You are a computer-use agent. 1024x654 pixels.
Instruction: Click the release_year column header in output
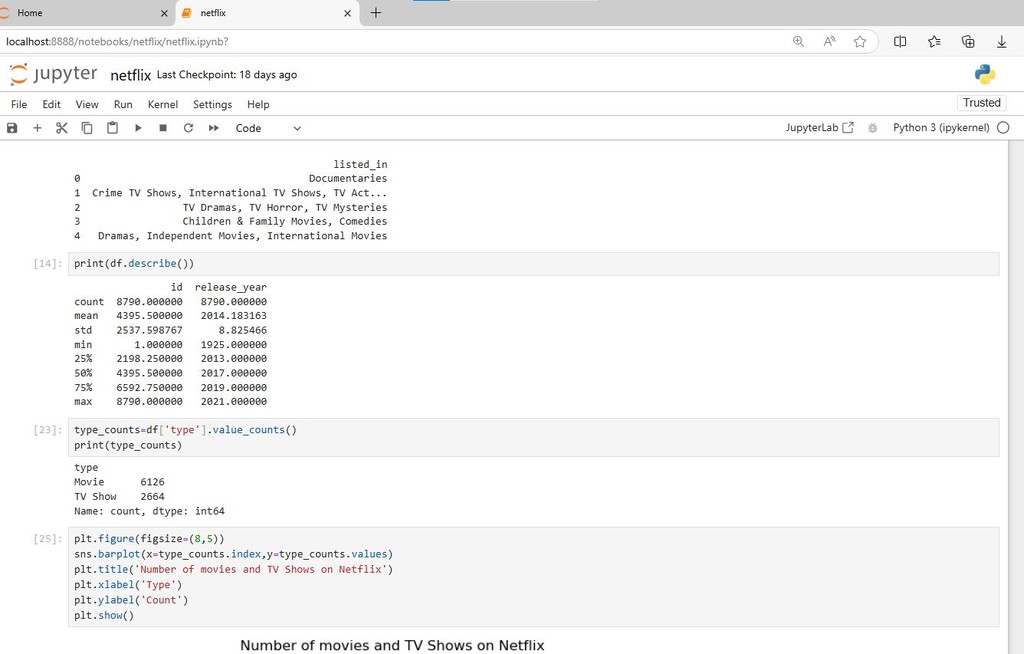(x=231, y=287)
